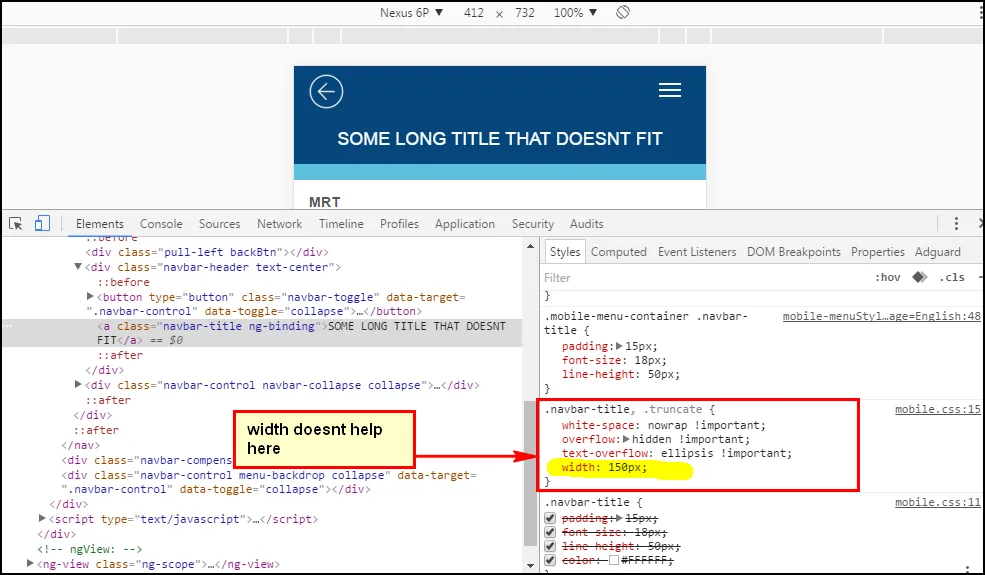Open the Security tab

(533, 224)
